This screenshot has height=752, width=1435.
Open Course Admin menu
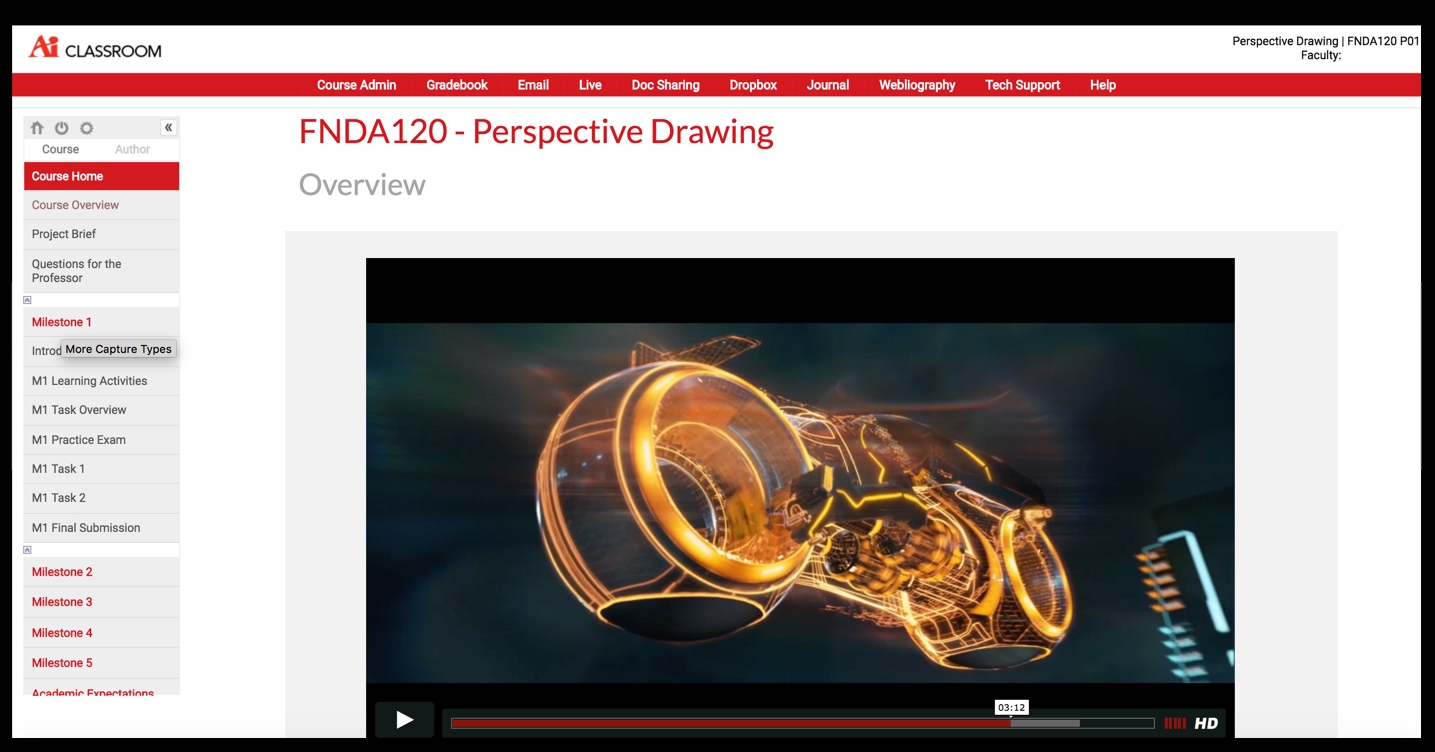(x=357, y=85)
